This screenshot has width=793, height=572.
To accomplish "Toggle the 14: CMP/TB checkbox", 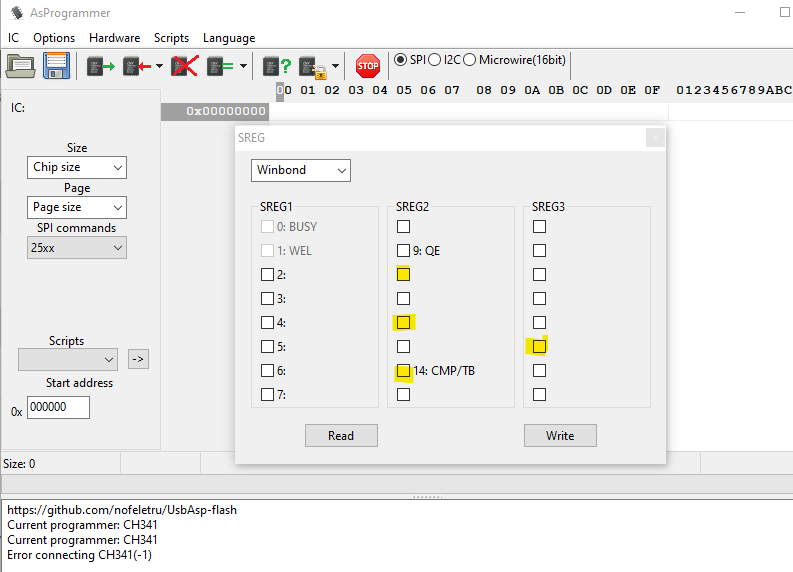I will click(x=403, y=371).
